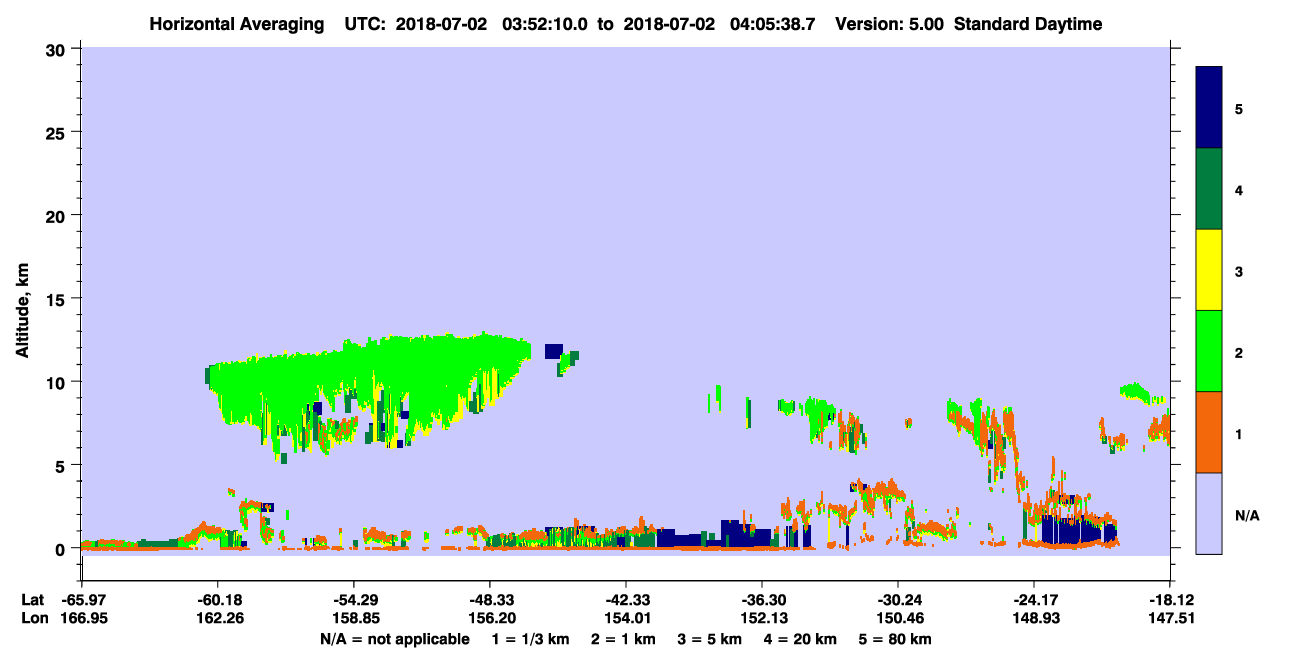Click the 'Standard Daytime' label
Image resolution: width=1300 pixels, height=667 pixels.
click(x=1028, y=24)
